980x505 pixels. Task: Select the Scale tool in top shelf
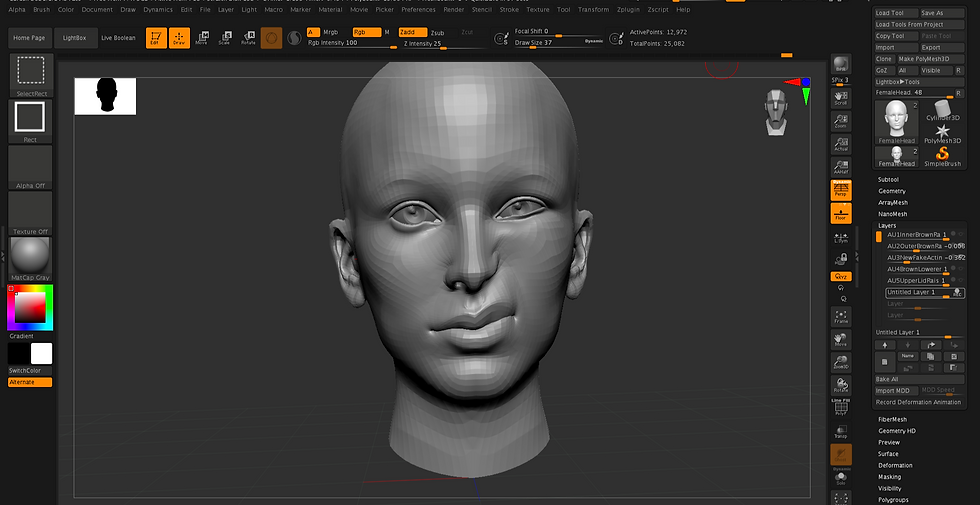(225, 38)
